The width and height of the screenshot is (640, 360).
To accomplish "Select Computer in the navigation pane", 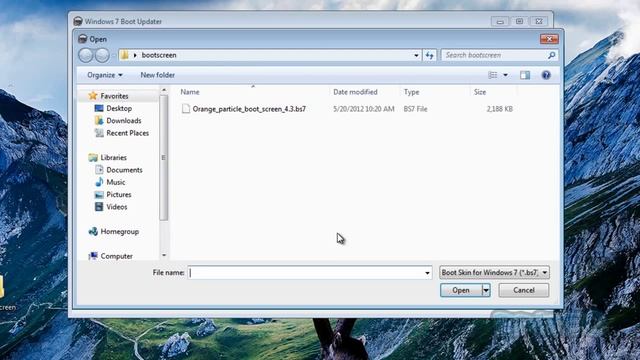I will click(116, 256).
